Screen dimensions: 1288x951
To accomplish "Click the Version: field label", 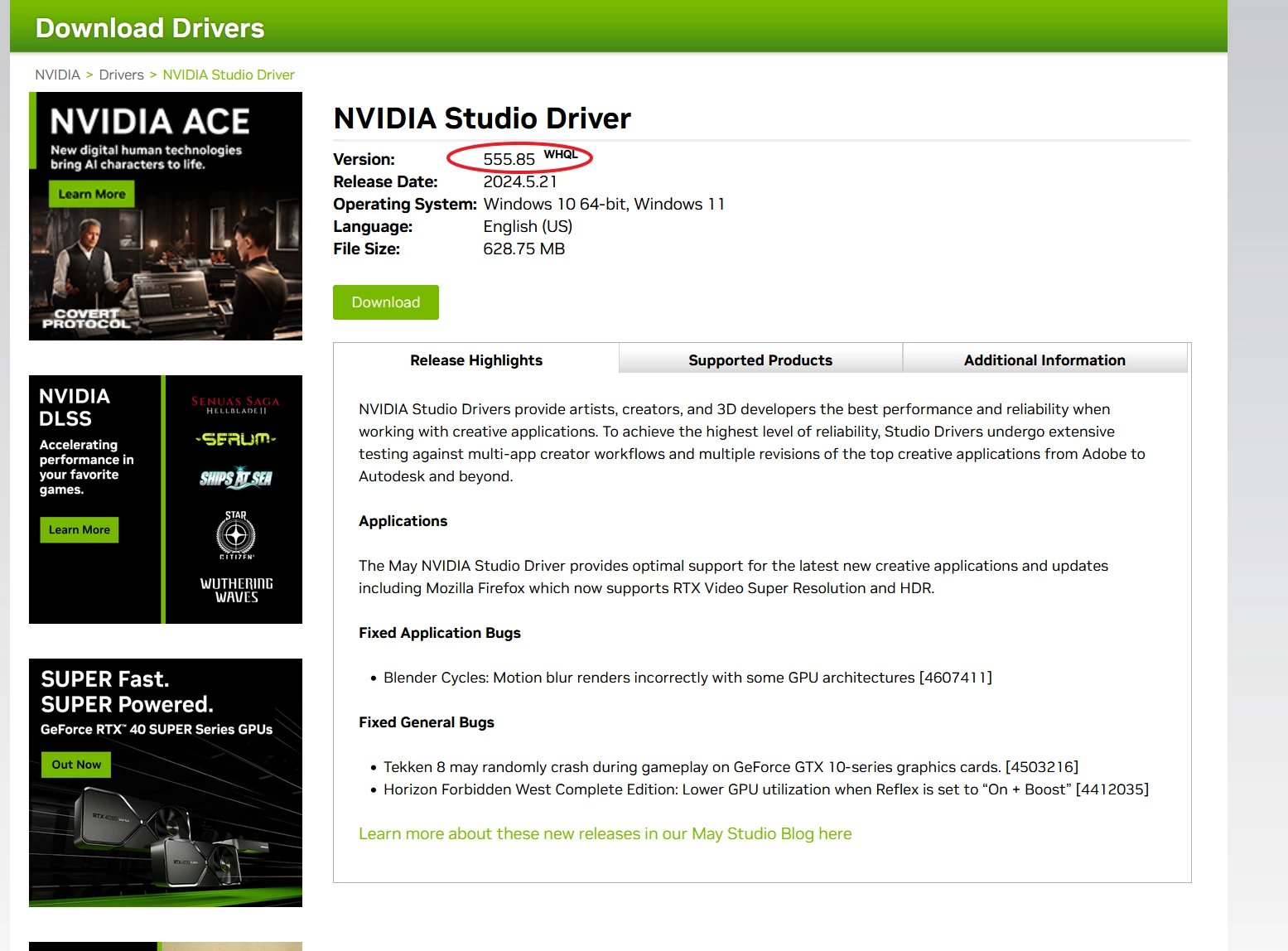I will tap(364, 159).
